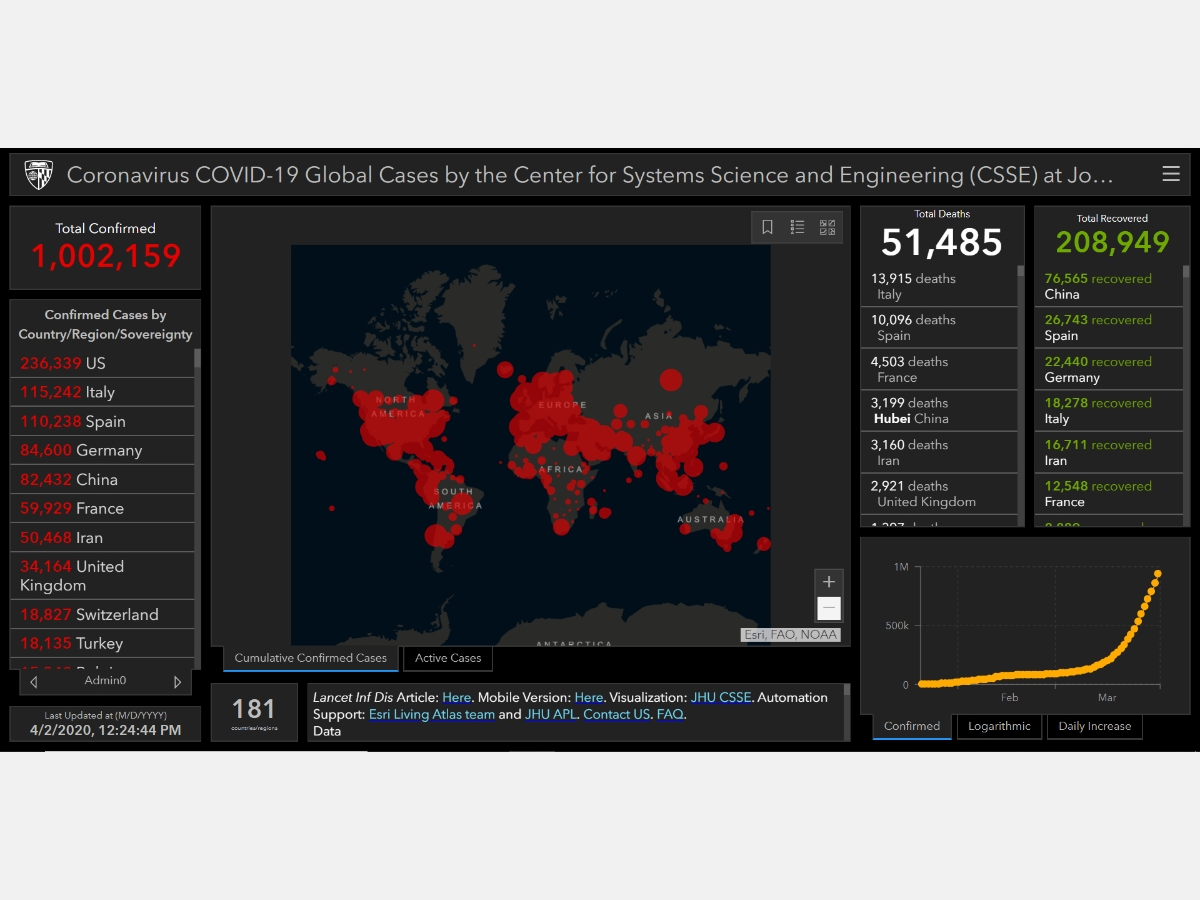
Task: Switch the chart to Logarithmic
Action: click(x=1000, y=726)
